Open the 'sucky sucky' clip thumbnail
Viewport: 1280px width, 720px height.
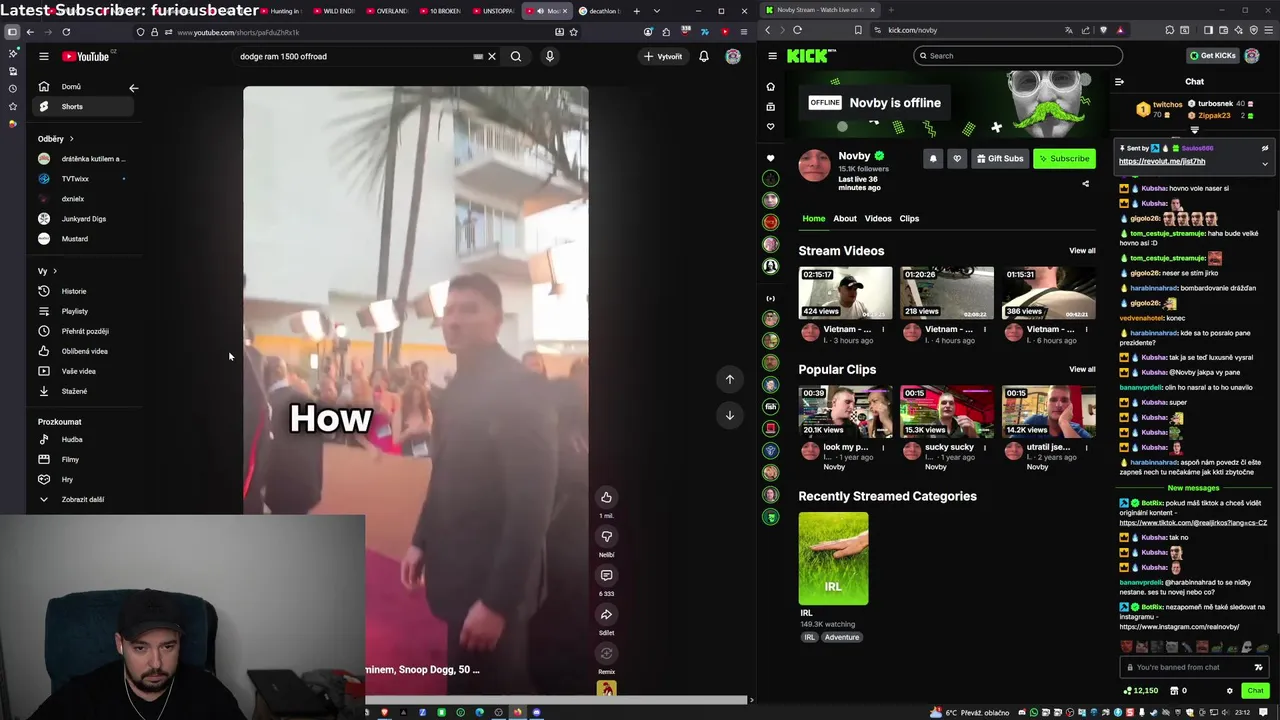coord(947,411)
